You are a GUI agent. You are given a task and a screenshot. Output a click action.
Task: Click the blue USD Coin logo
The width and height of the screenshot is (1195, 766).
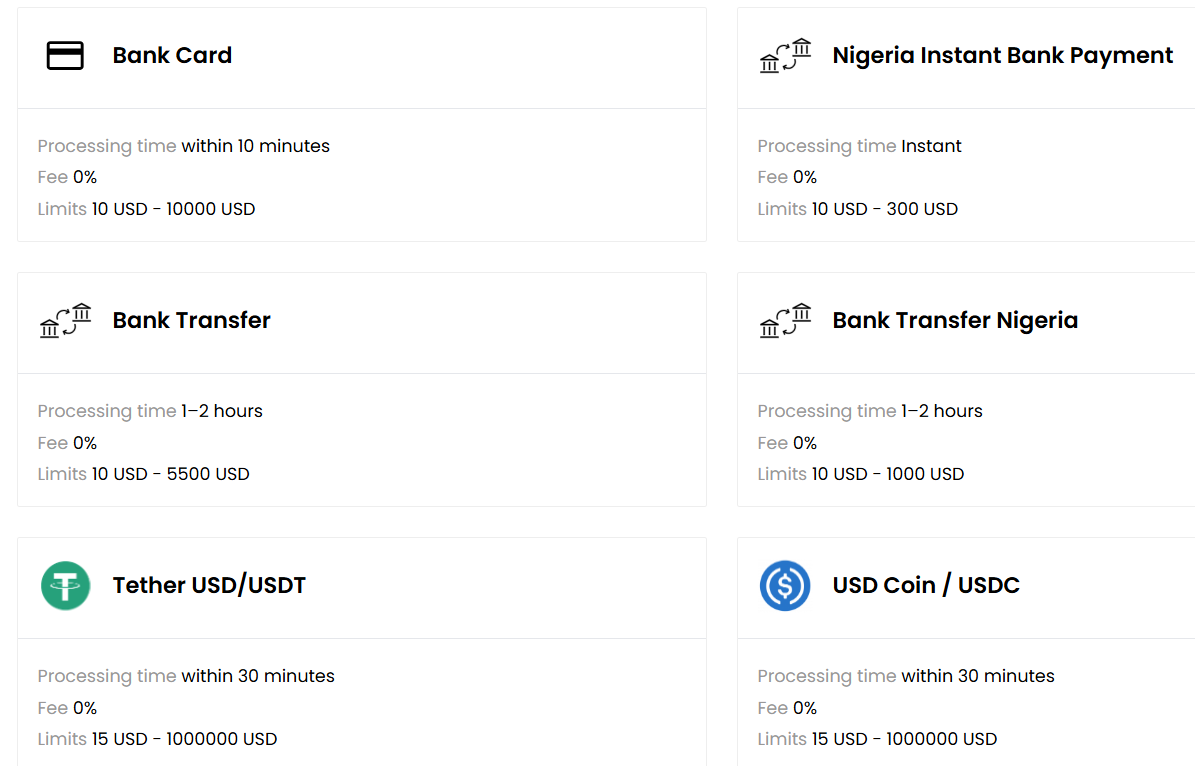tap(785, 586)
